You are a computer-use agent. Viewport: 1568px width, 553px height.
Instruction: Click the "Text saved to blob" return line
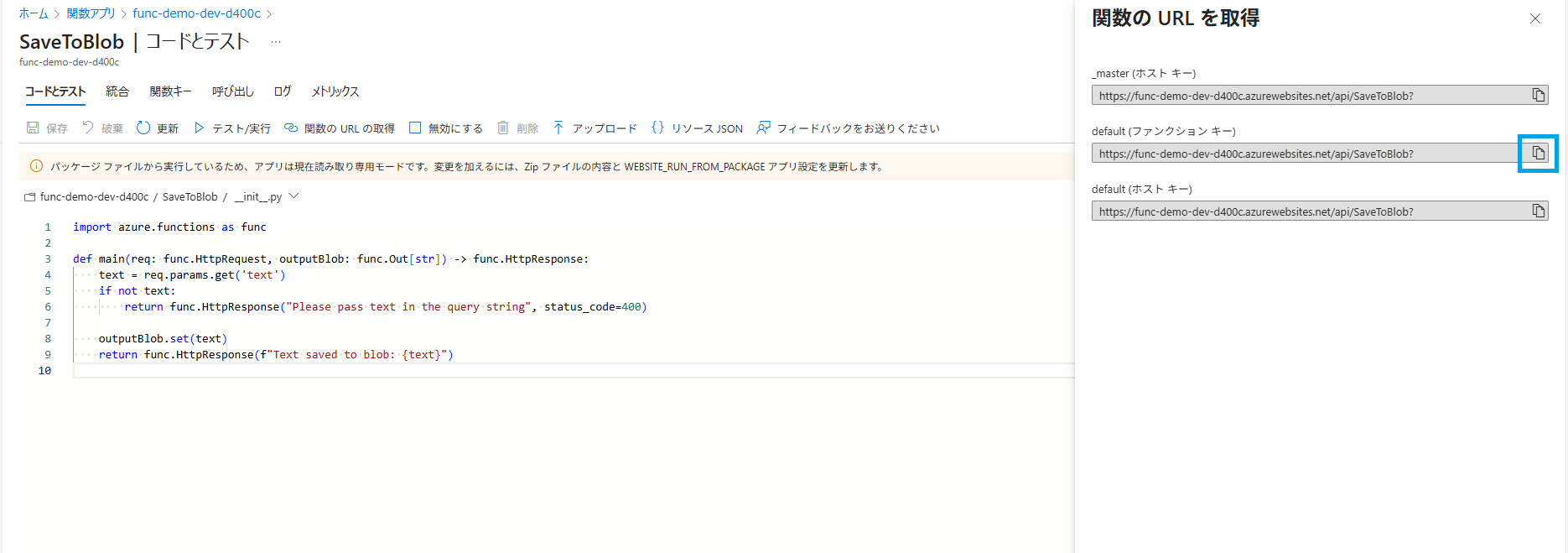click(x=276, y=354)
